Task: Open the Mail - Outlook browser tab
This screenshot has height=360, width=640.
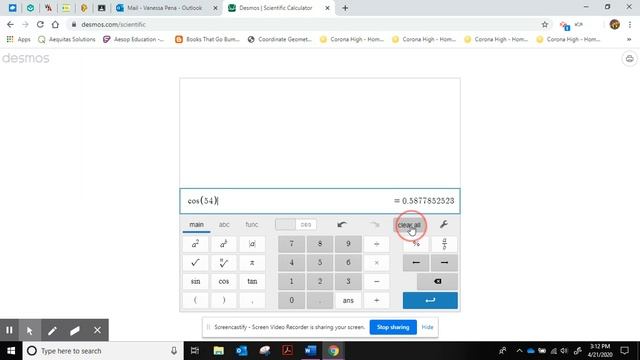Action: (x=164, y=8)
